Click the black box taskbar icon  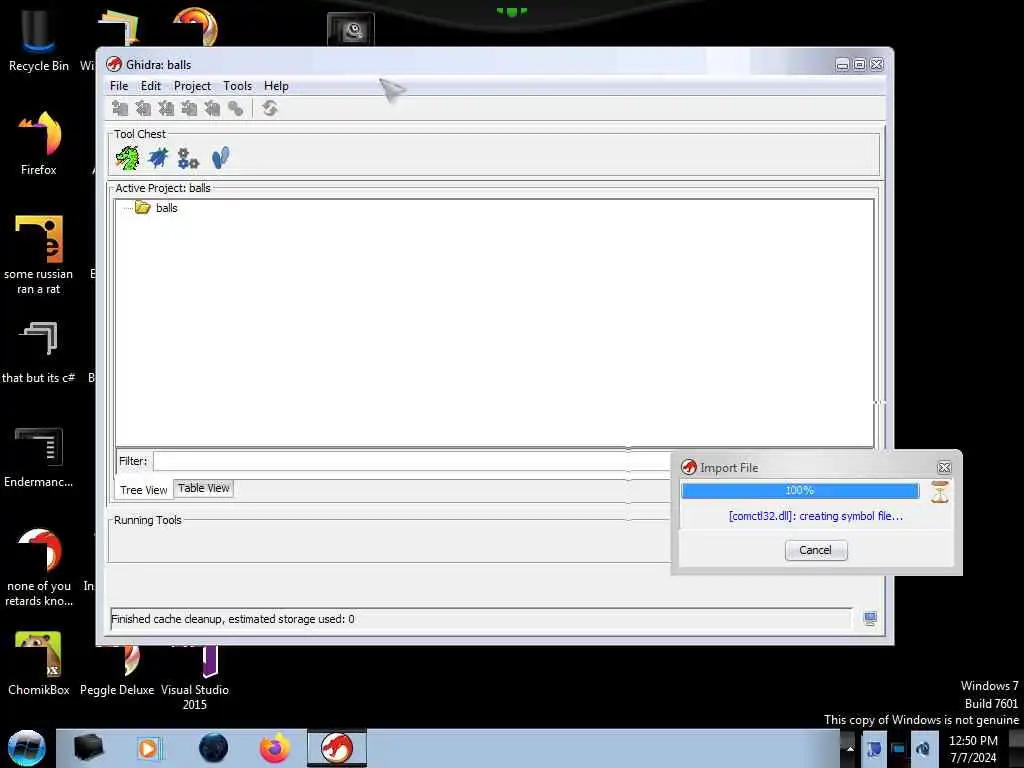point(89,748)
